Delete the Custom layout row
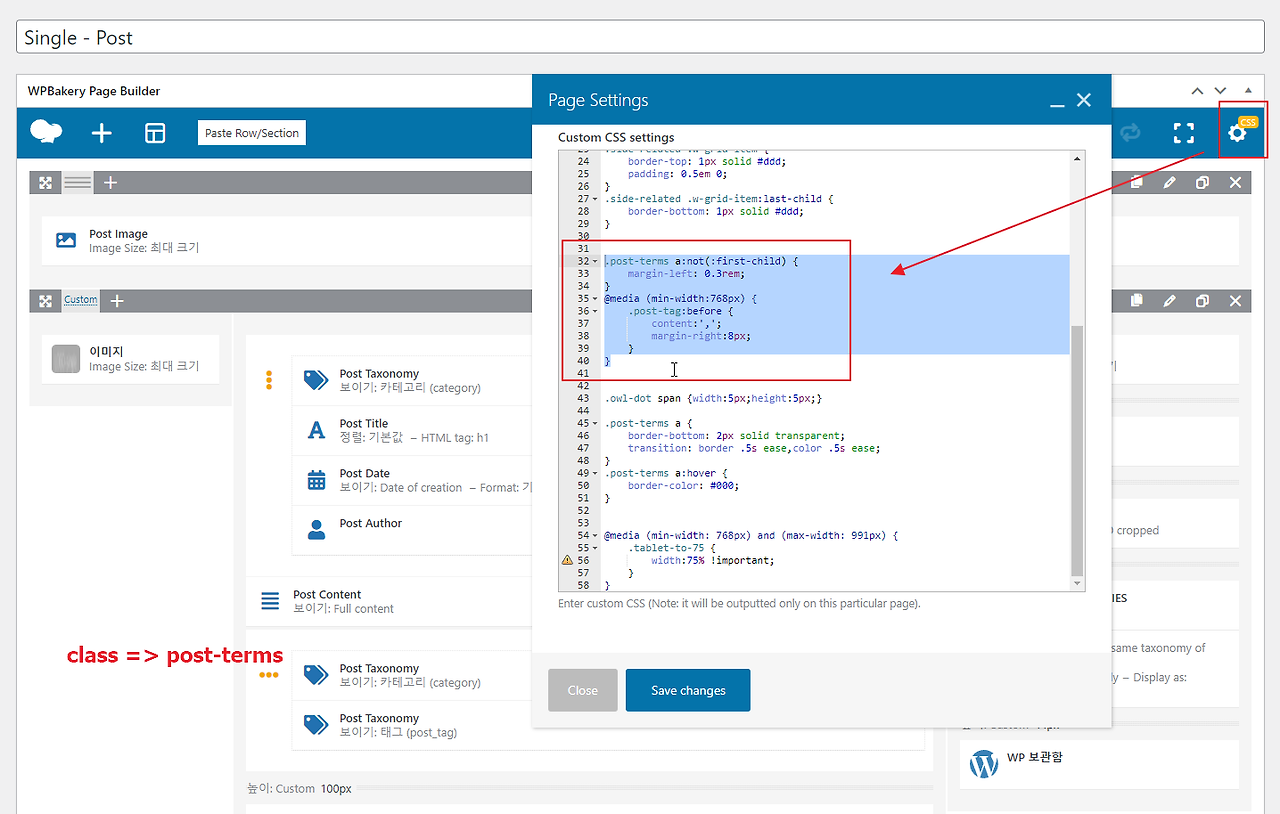The width and height of the screenshot is (1280, 814). click(x=1236, y=301)
